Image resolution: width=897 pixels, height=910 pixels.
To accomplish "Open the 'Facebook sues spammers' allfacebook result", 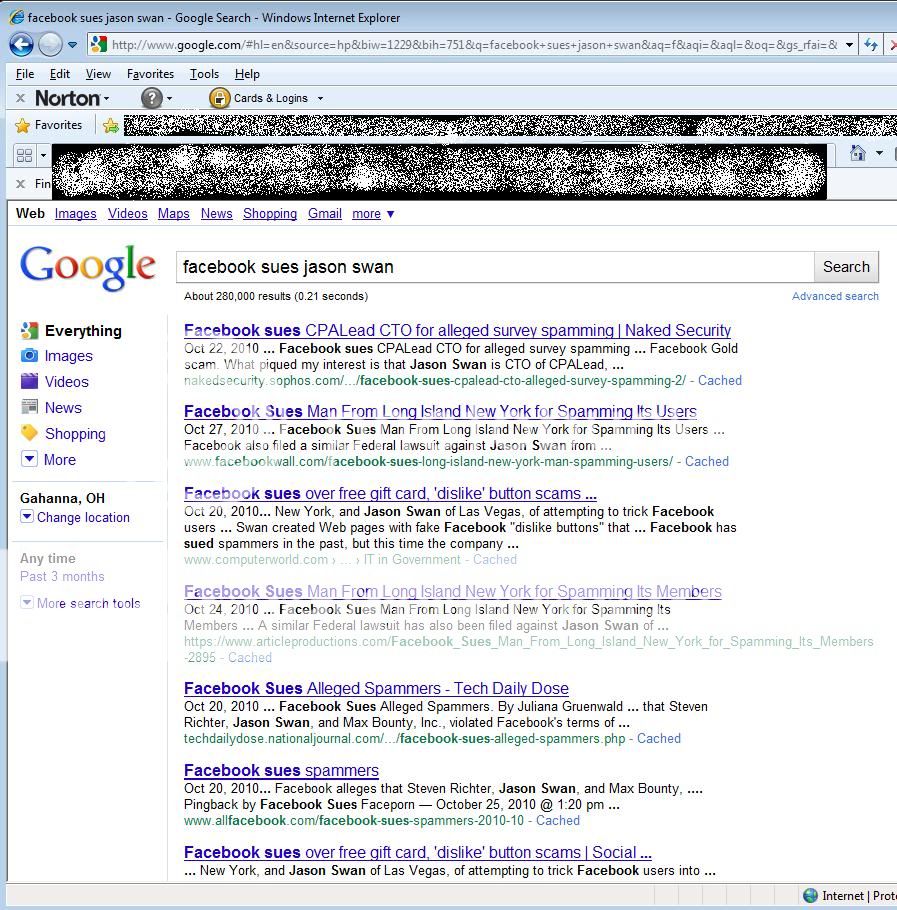I will click(x=281, y=770).
